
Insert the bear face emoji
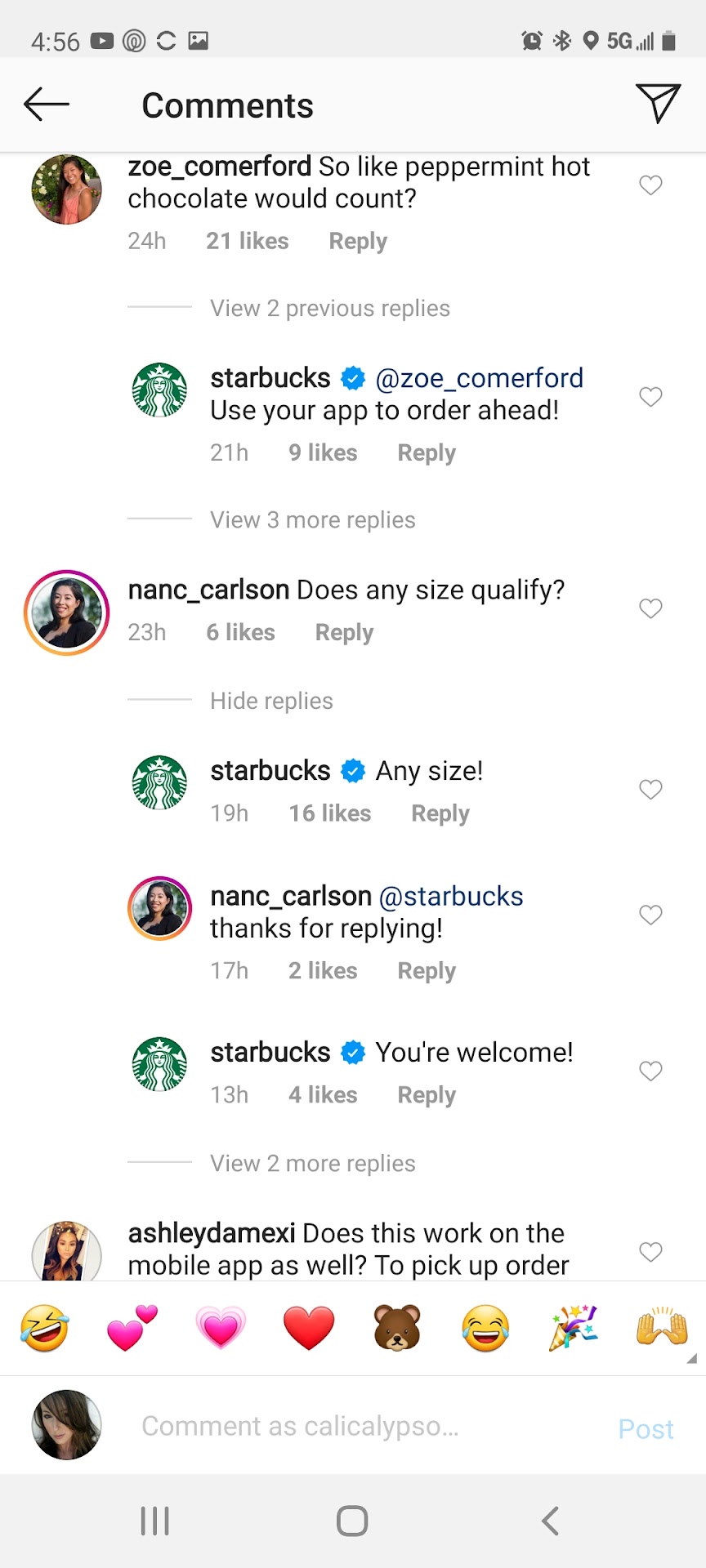[397, 1328]
